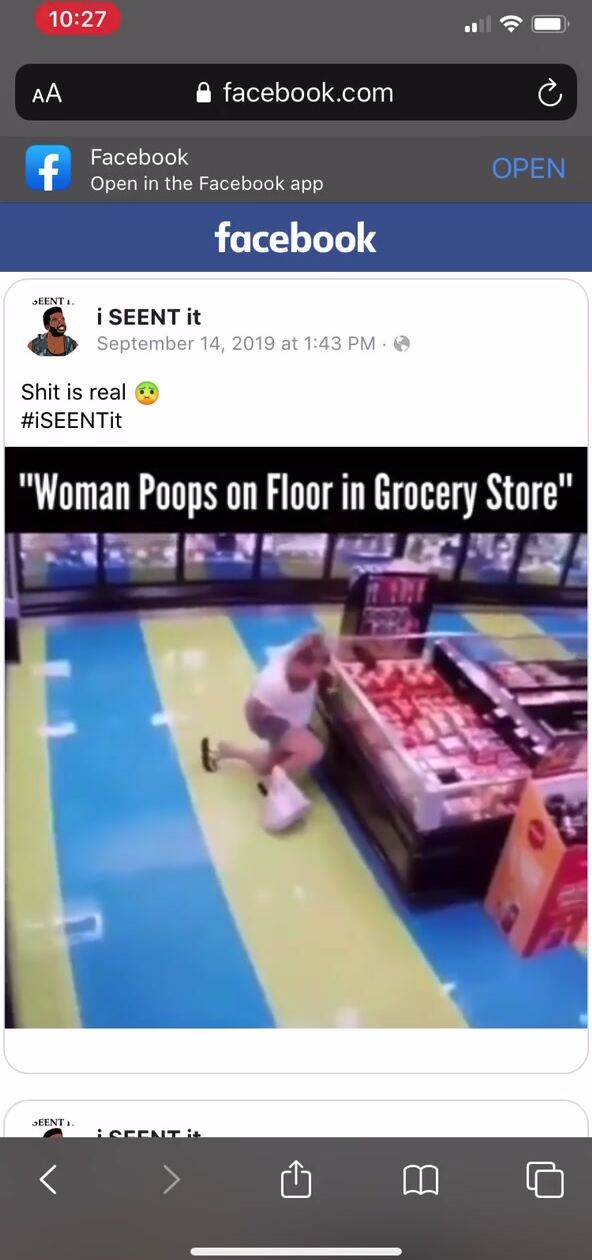Tap the facebook.com address bar
This screenshot has height=1260, width=592.
pyautogui.click(x=296, y=93)
